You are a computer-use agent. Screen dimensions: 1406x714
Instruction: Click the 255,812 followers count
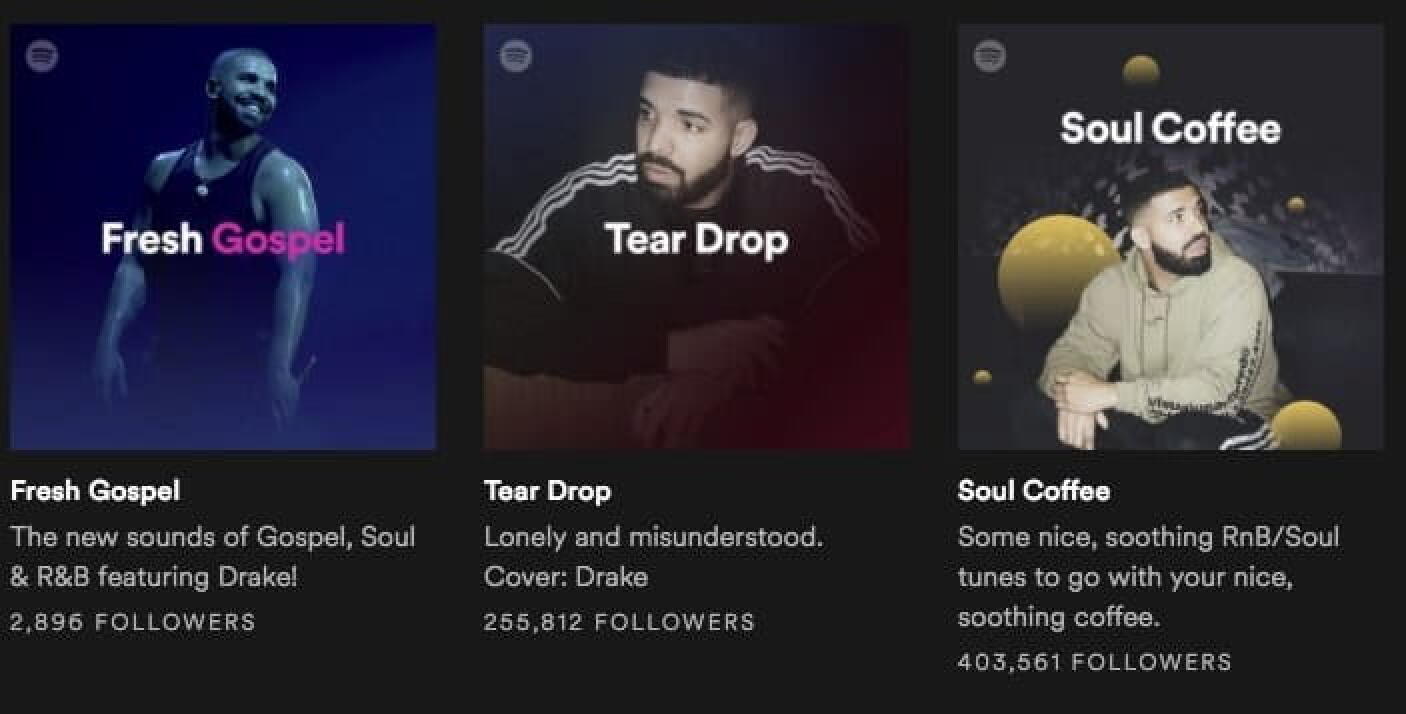coord(618,622)
